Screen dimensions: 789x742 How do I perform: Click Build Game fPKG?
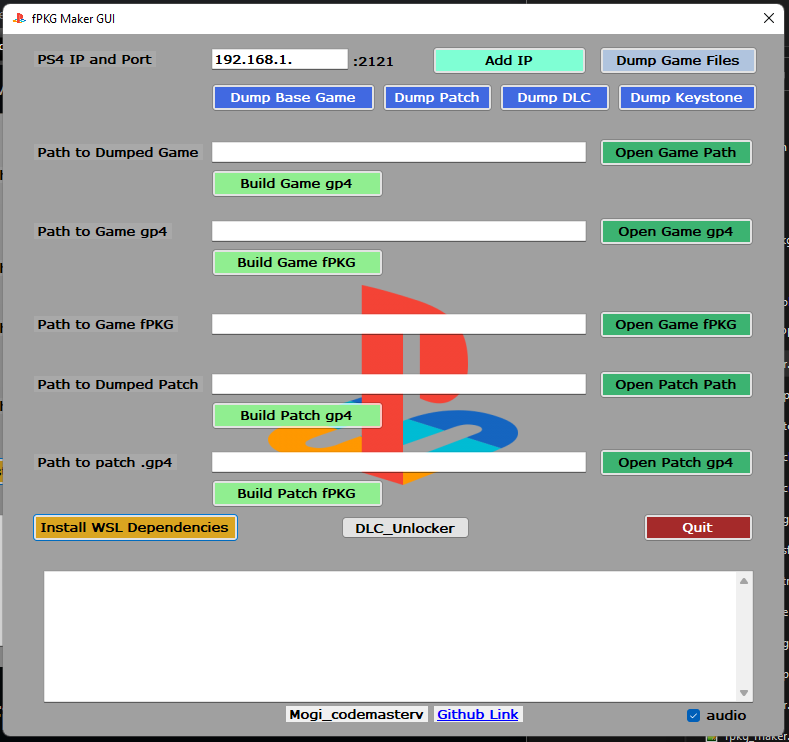click(x=297, y=263)
